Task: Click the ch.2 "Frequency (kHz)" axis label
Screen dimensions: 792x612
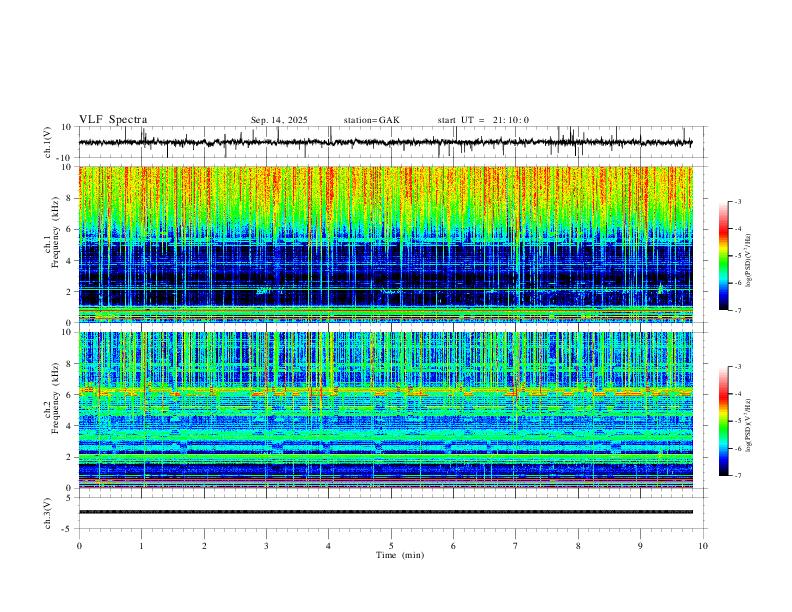Action: click(55, 398)
